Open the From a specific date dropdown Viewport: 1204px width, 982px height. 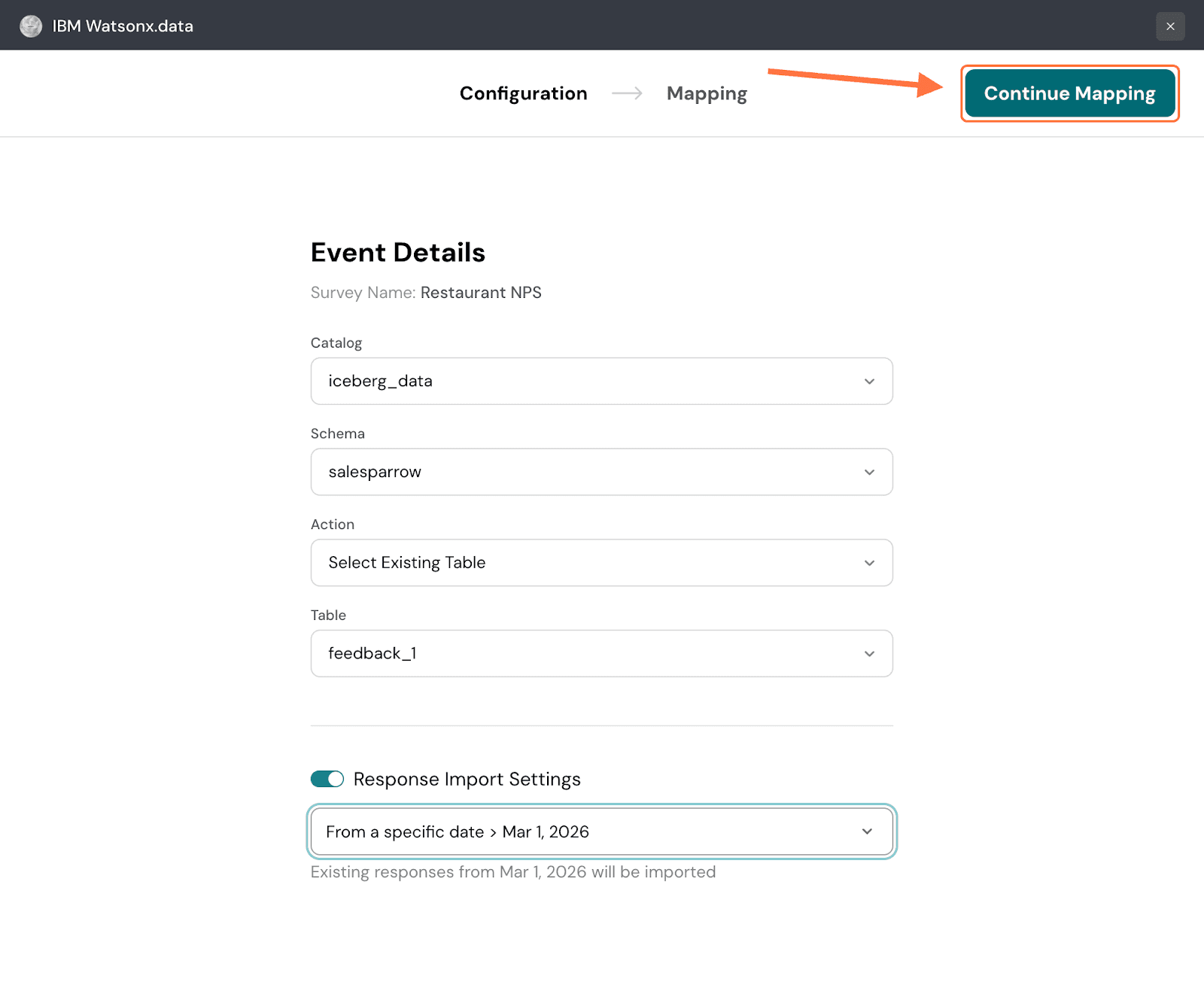(x=587, y=832)
